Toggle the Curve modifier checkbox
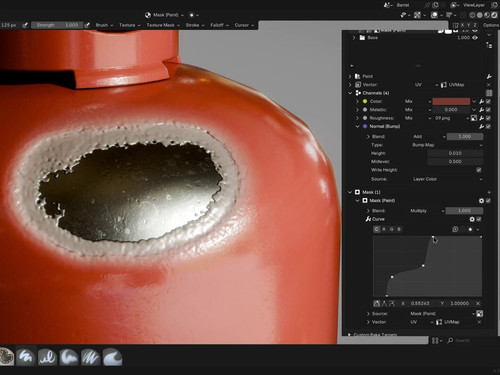 click(479, 219)
